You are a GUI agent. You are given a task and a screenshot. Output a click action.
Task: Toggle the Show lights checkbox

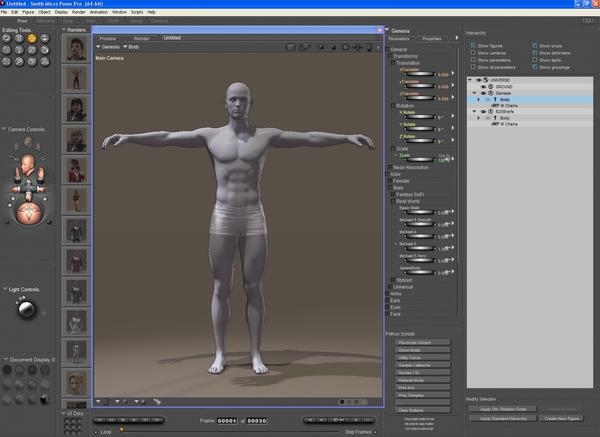pos(536,60)
